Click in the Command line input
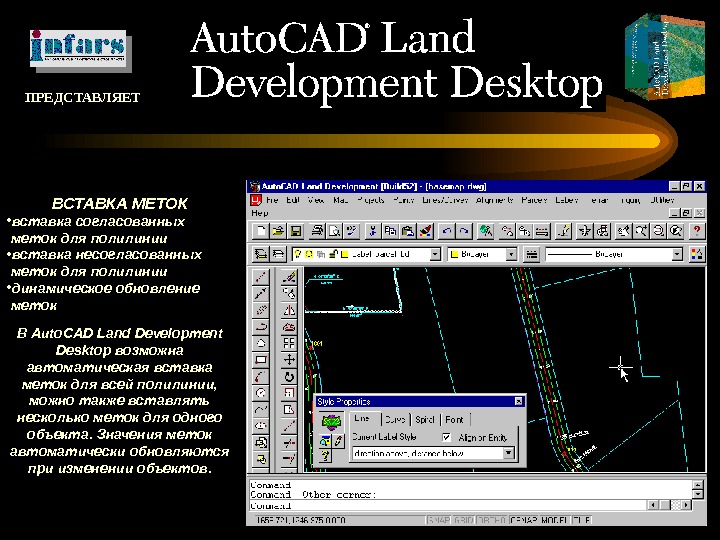This screenshot has height=540, width=720. click(448, 506)
